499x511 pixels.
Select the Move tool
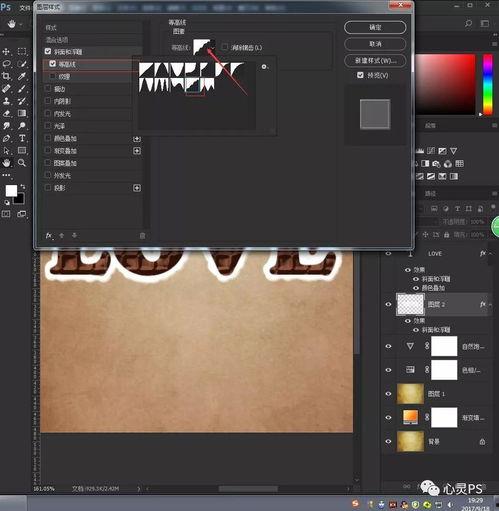[6, 51]
